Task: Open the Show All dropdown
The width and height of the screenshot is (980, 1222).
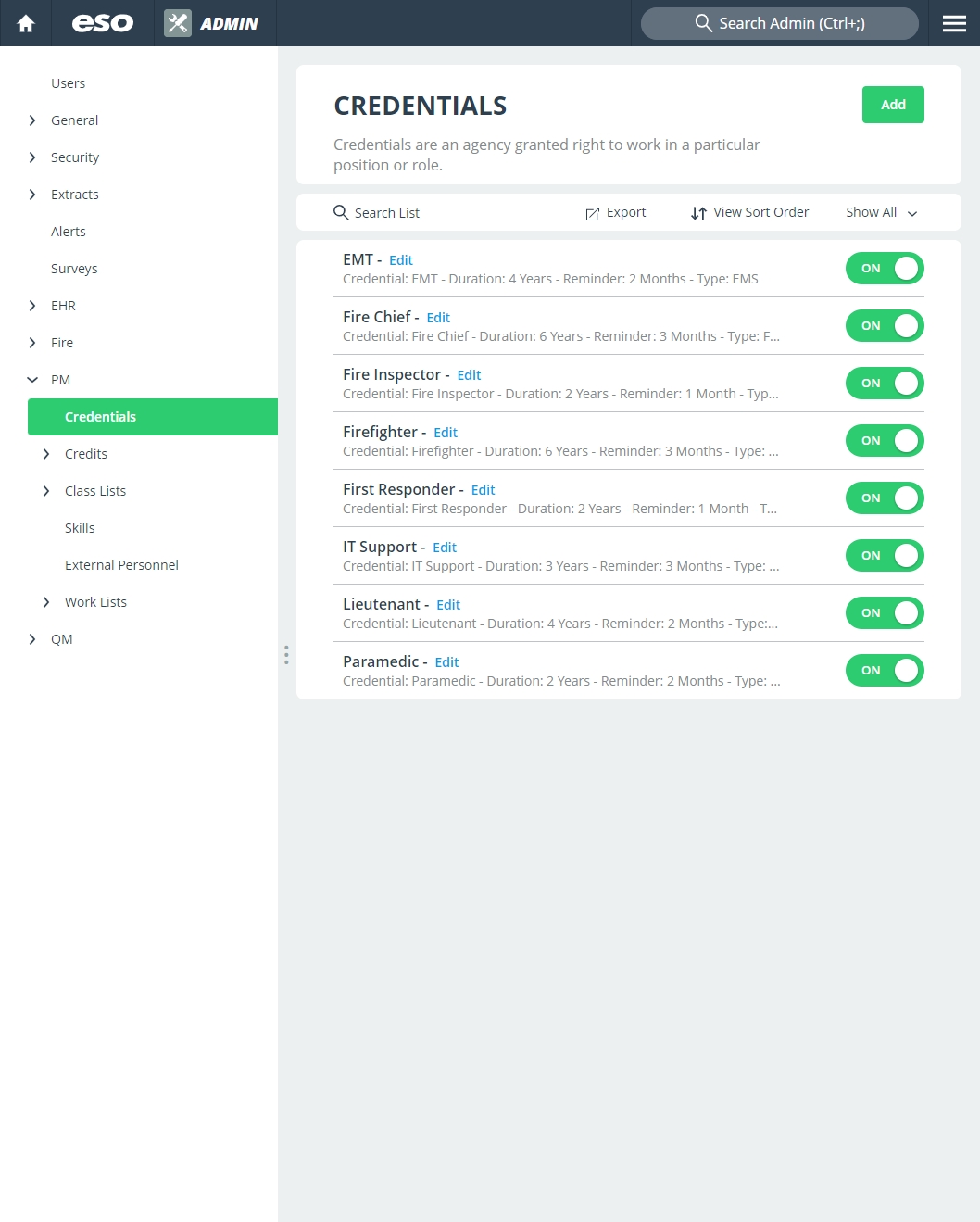Action: 882,212
